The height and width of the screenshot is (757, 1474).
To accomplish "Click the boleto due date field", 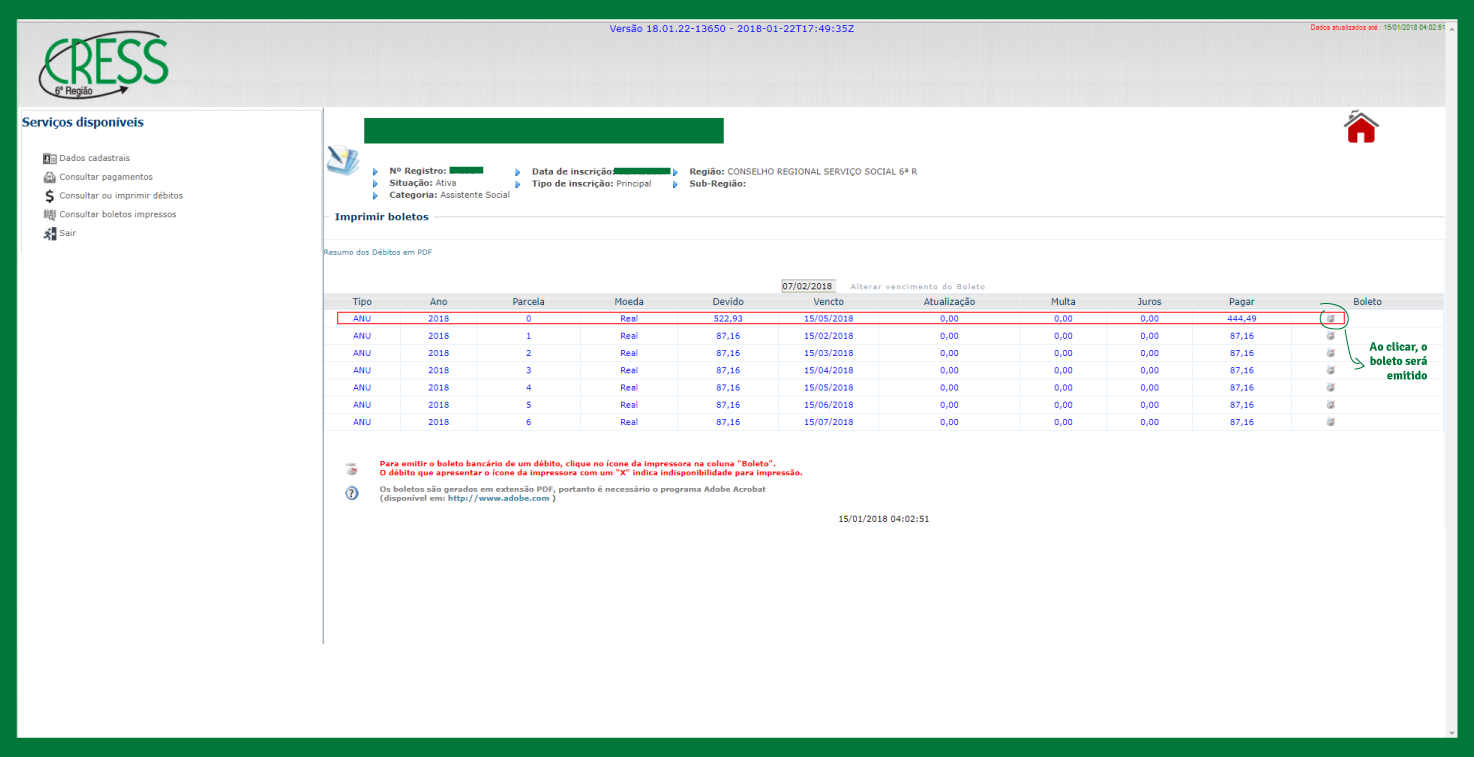I will [808, 286].
